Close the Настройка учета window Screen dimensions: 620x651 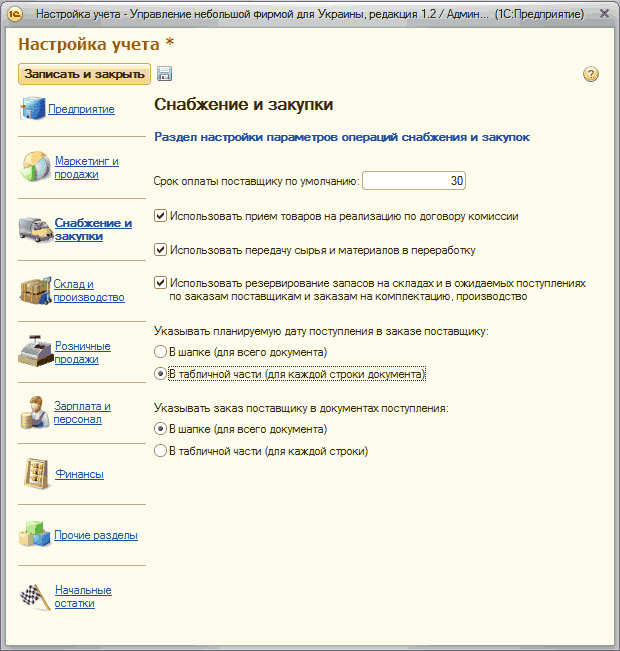(604, 14)
